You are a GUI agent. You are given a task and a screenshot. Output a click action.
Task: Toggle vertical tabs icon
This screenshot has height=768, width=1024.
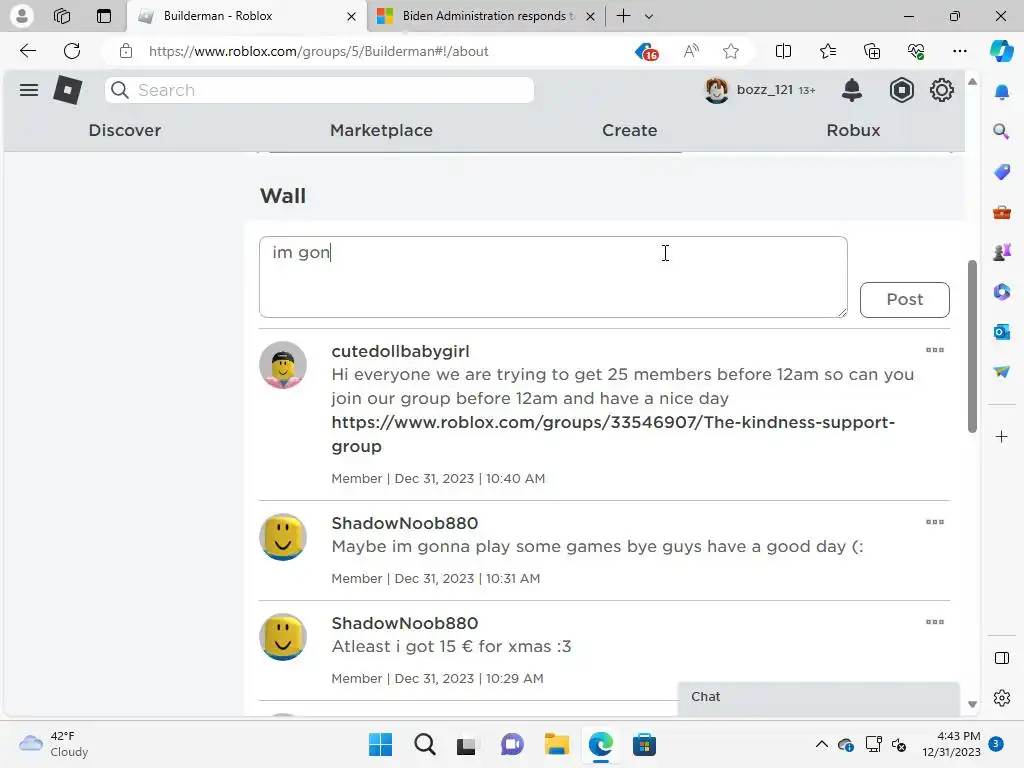tap(104, 16)
